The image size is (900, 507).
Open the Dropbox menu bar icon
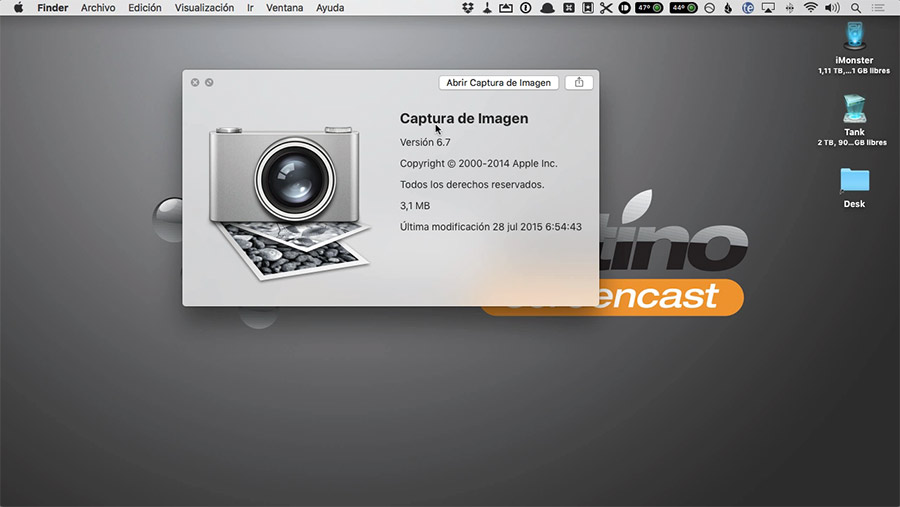pyautogui.click(x=468, y=8)
